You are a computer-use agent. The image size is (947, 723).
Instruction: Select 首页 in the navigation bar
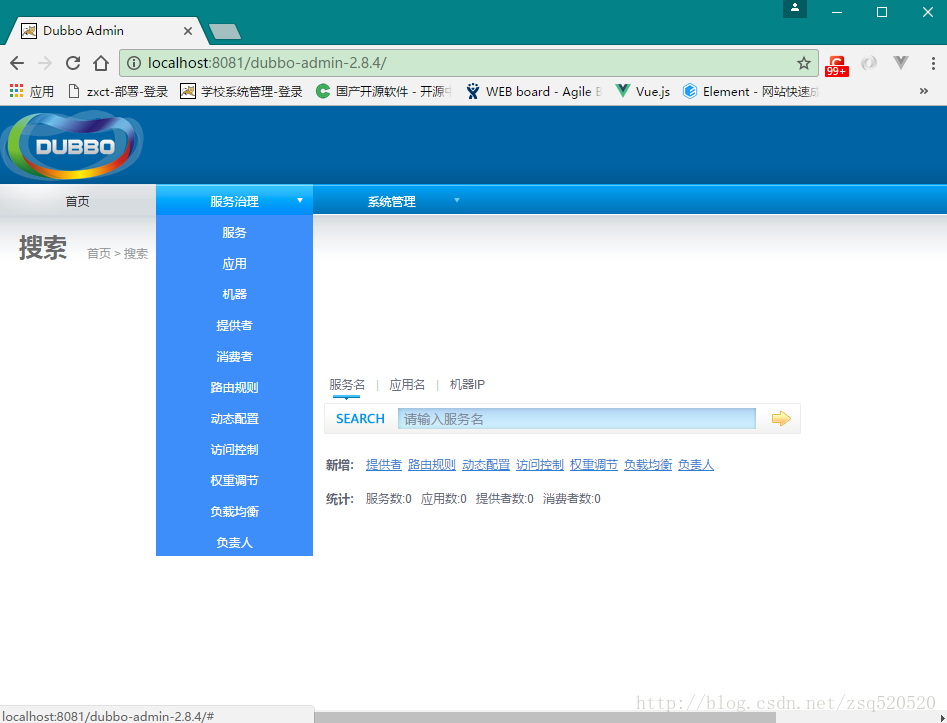tap(77, 200)
